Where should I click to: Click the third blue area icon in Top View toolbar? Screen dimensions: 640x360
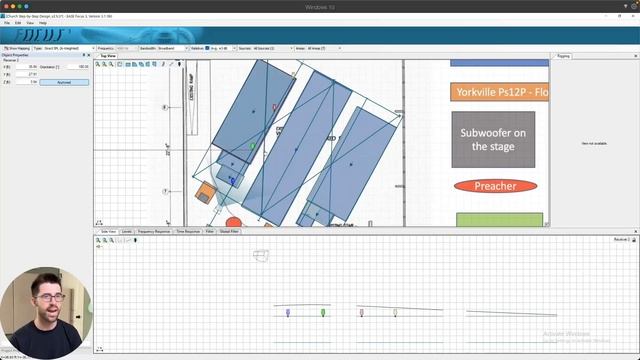(x=141, y=64)
